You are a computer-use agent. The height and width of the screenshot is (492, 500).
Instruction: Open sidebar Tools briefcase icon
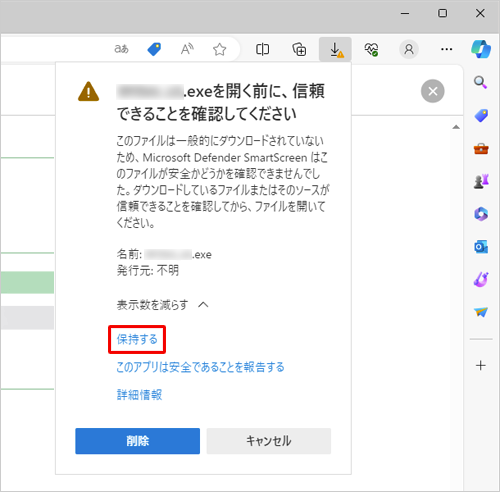click(481, 148)
